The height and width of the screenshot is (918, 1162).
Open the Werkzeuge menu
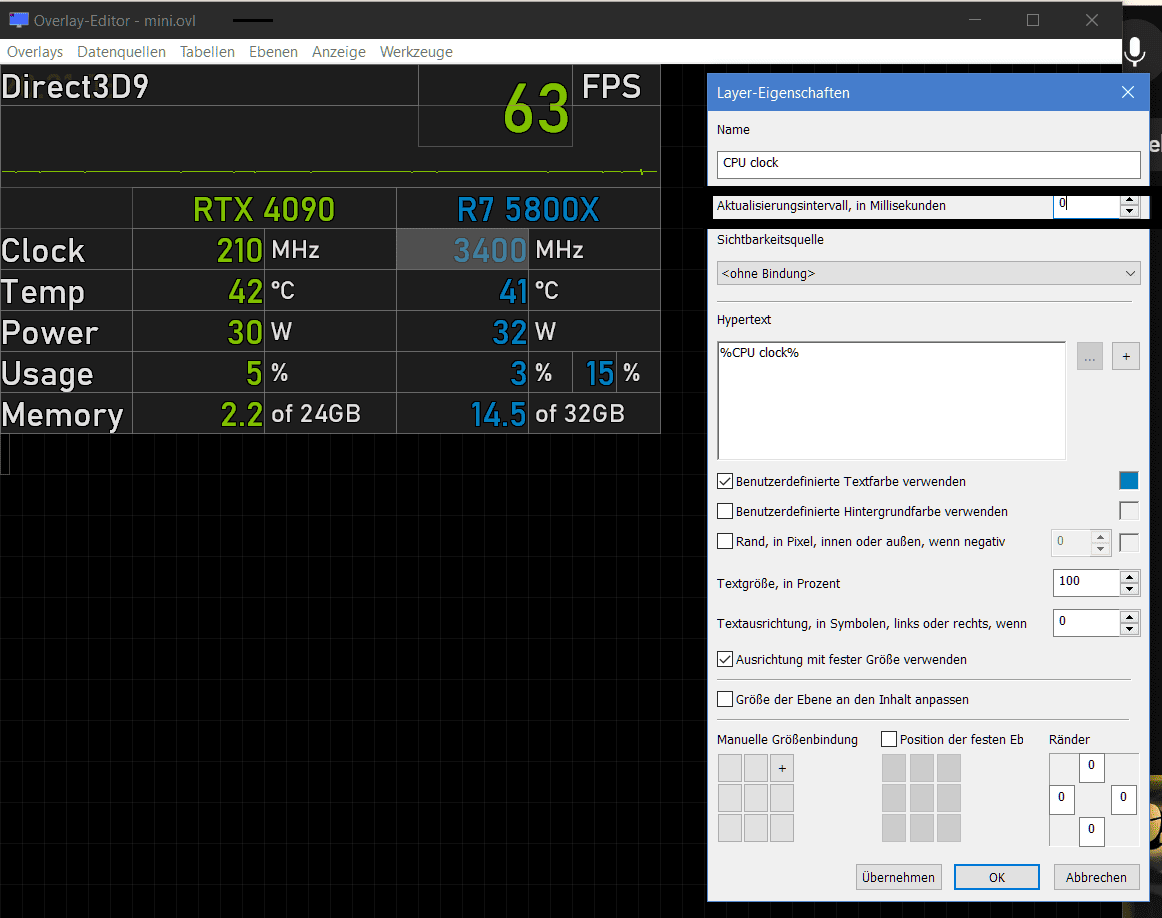point(416,52)
